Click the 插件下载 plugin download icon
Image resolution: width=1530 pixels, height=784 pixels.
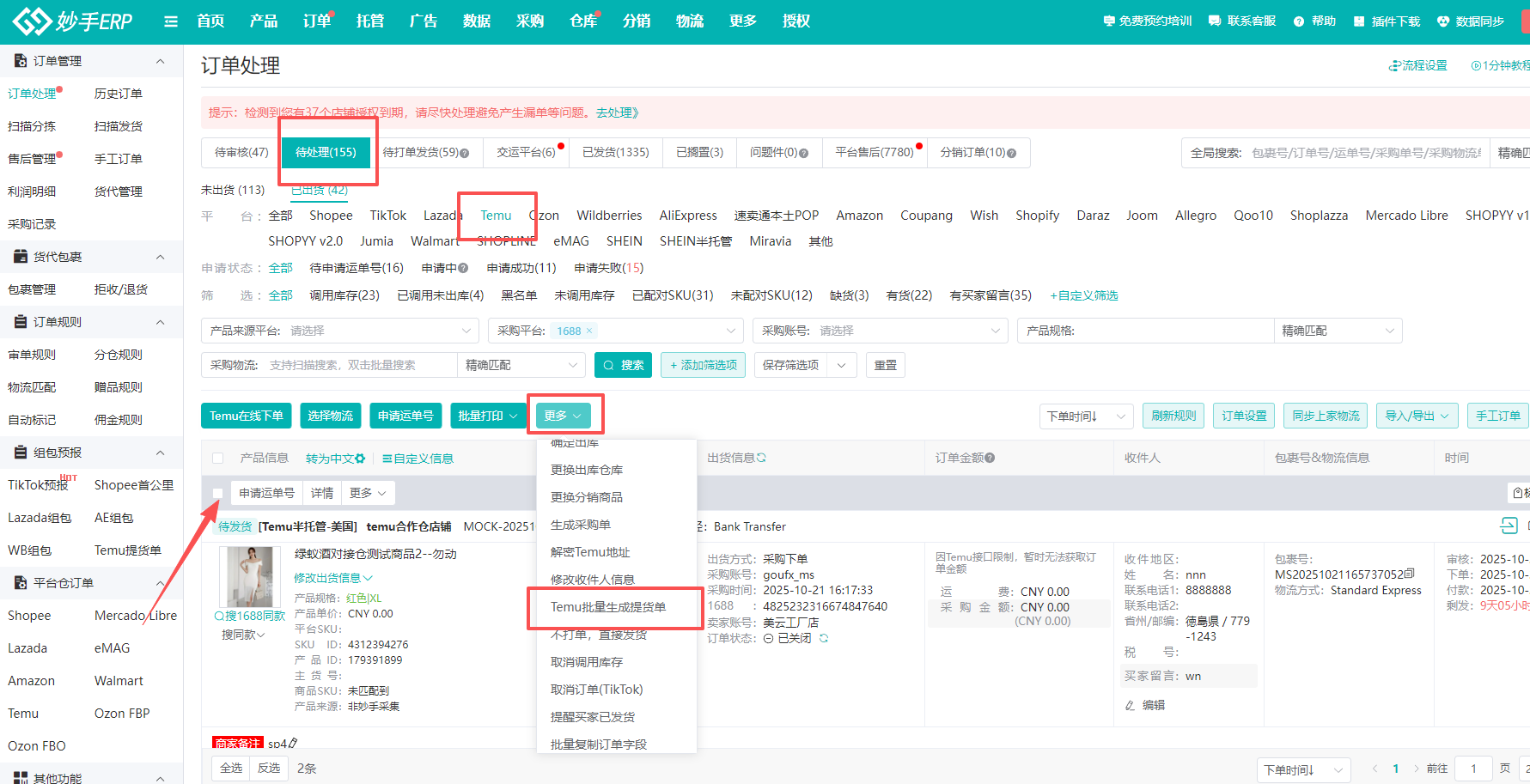(x=1361, y=21)
